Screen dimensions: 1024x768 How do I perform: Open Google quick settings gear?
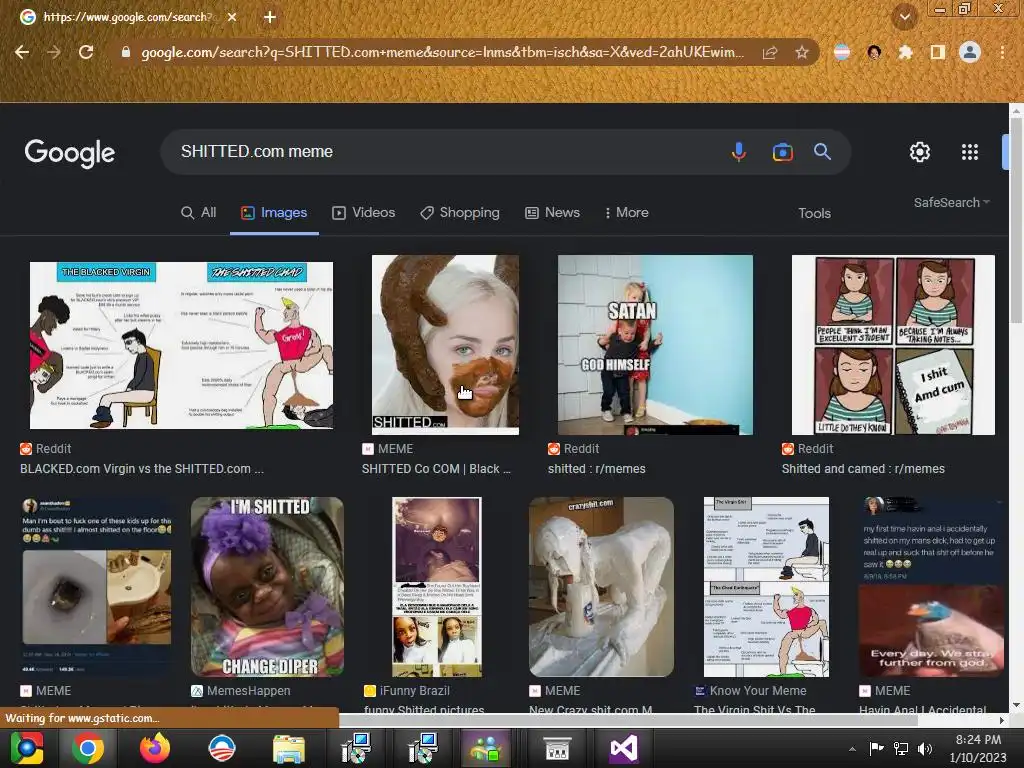pyautogui.click(x=920, y=152)
